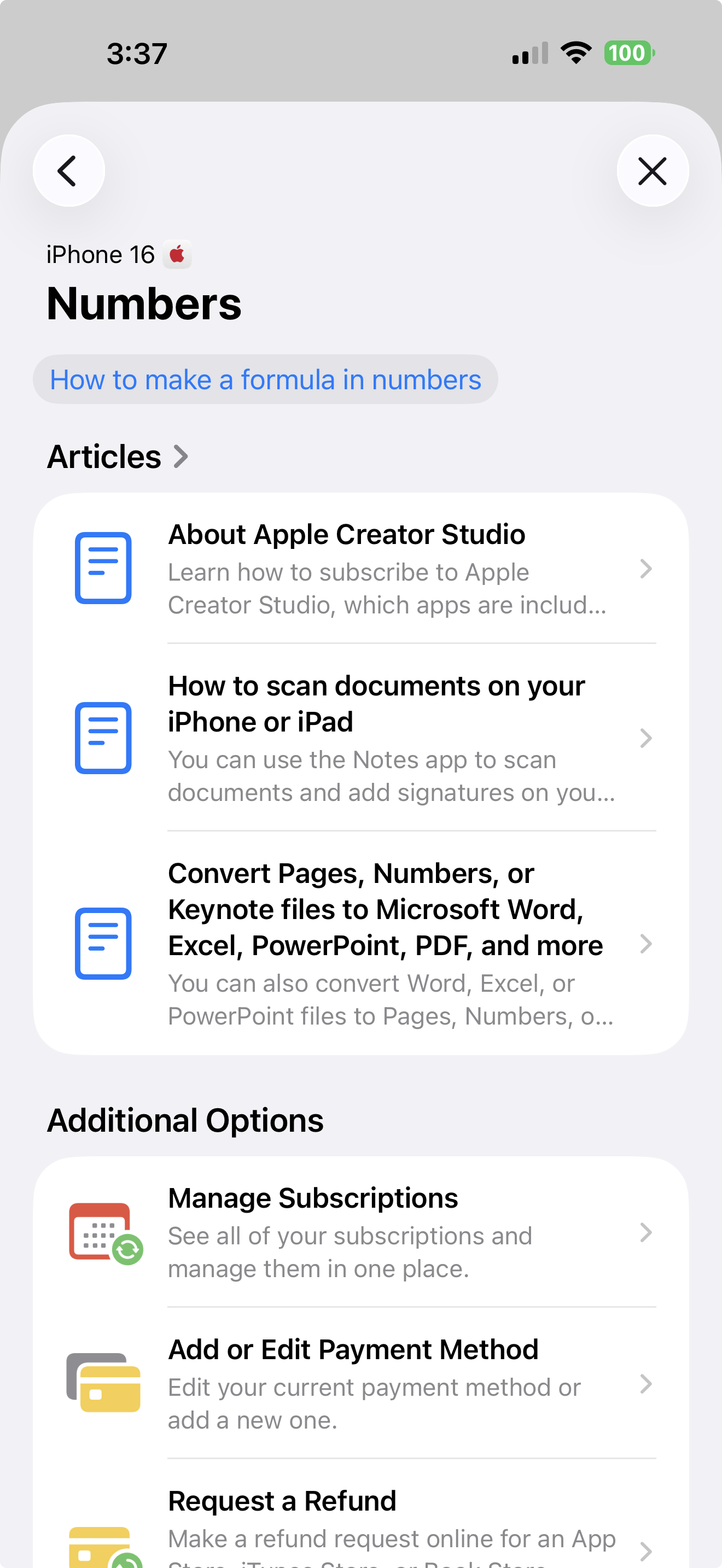Select the Add or Edit Payment Method title

coord(353,1349)
